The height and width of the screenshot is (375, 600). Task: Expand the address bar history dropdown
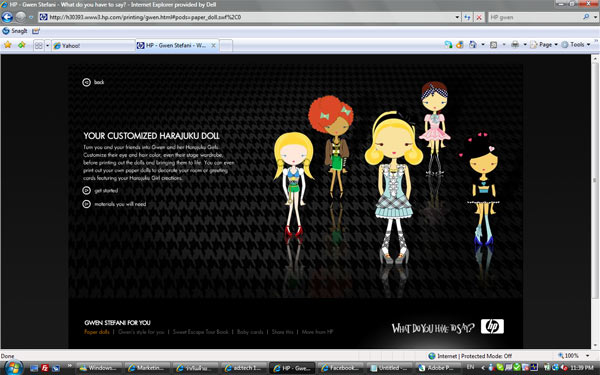click(x=457, y=17)
